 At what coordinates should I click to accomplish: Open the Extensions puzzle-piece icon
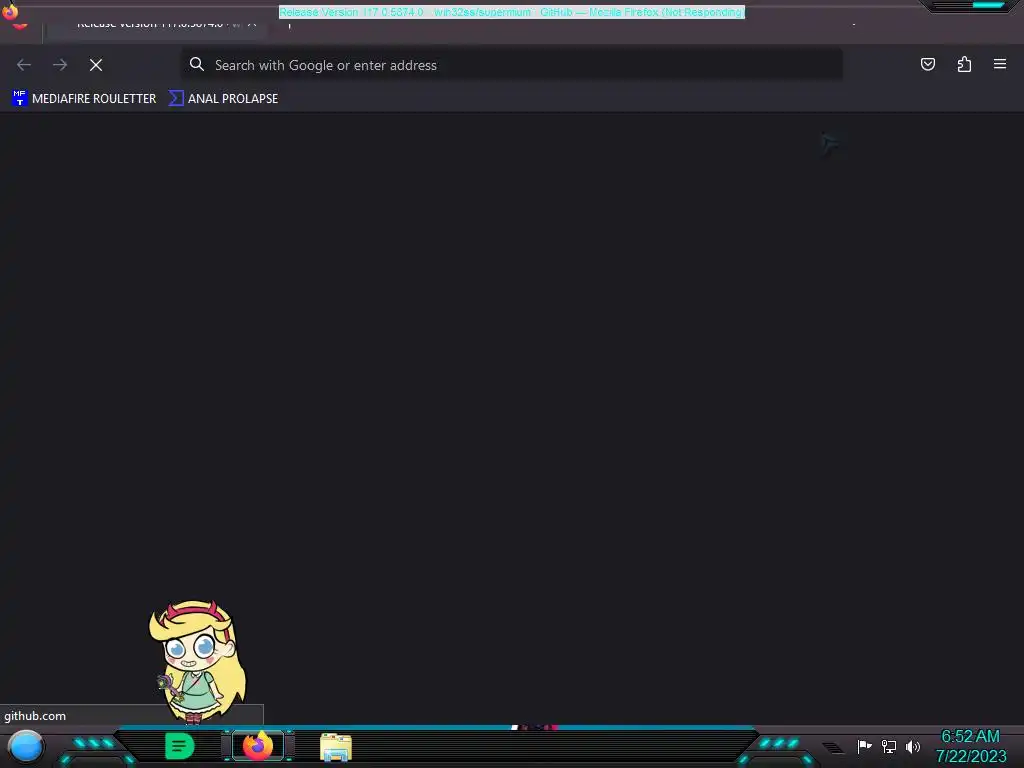[964, 64]
